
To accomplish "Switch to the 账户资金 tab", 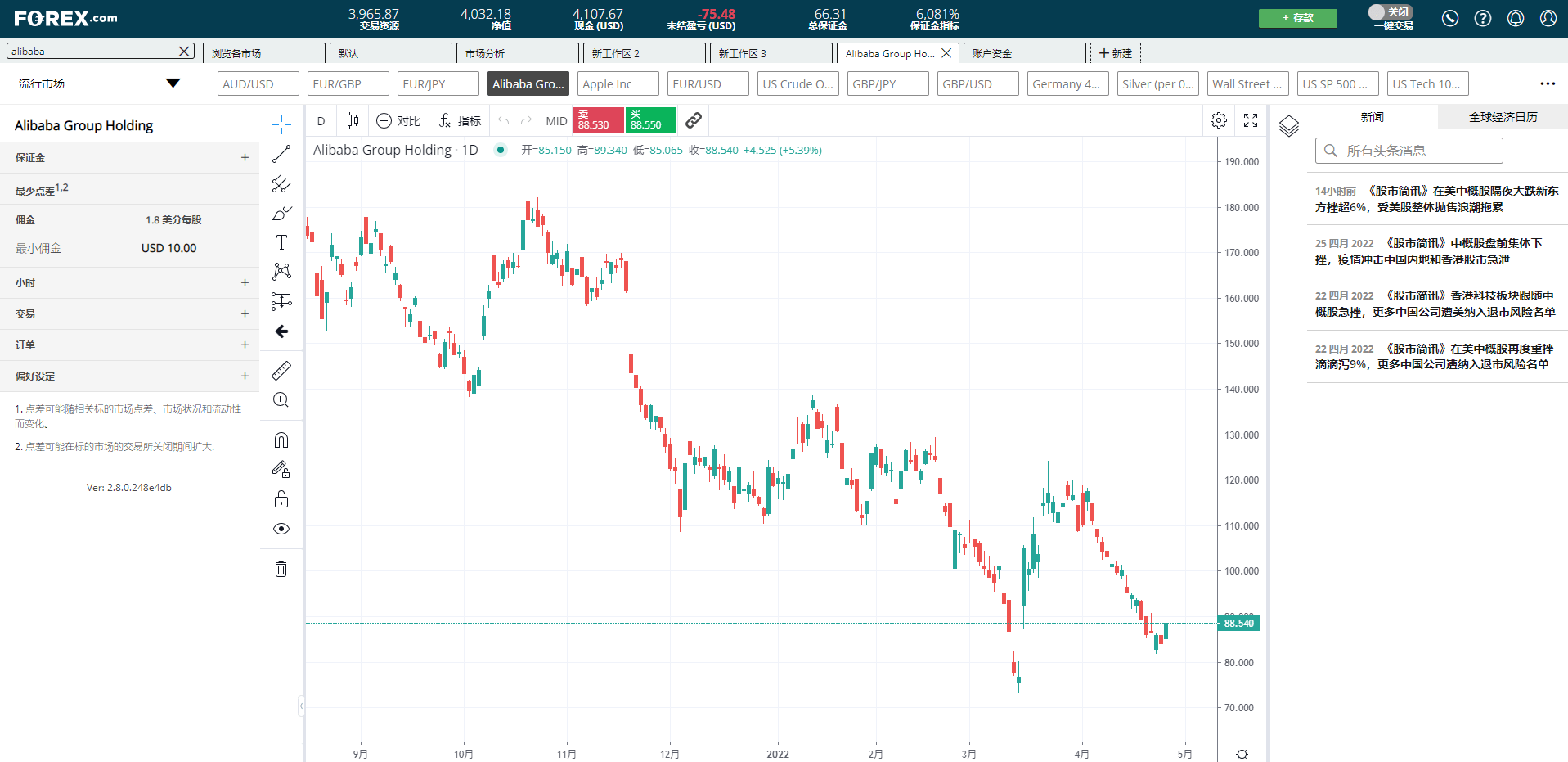I will [1024, 53].
